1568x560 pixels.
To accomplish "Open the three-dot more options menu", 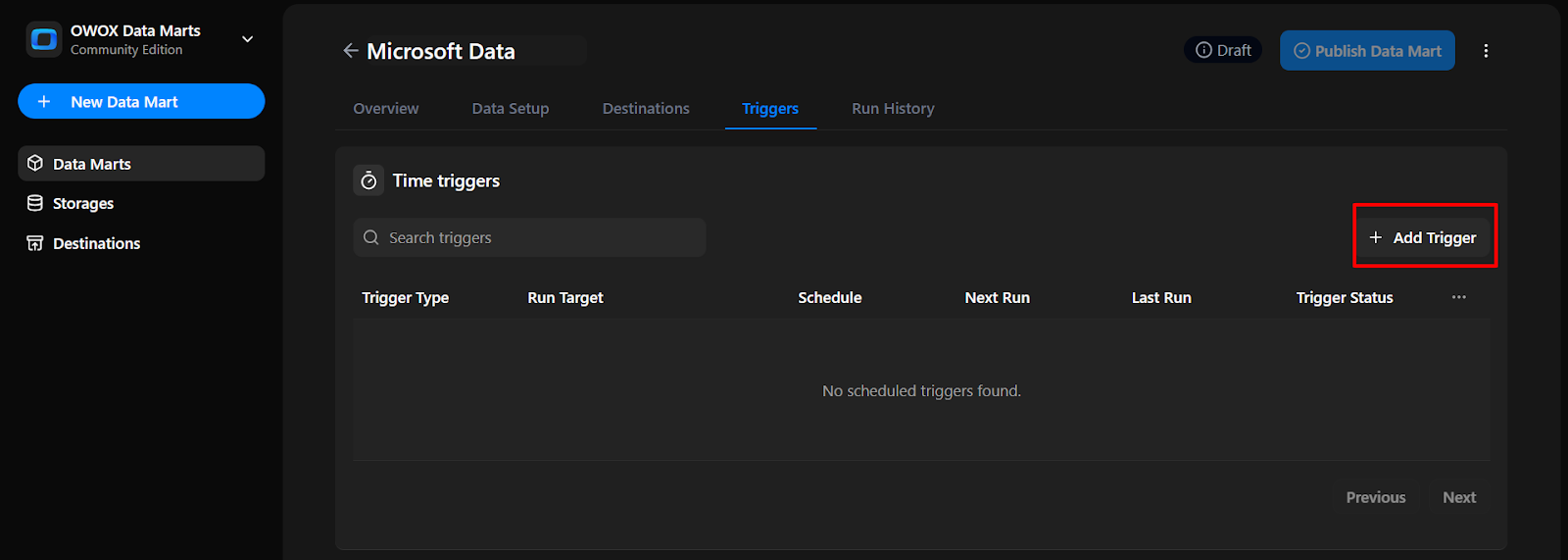I will [1486, 51].
